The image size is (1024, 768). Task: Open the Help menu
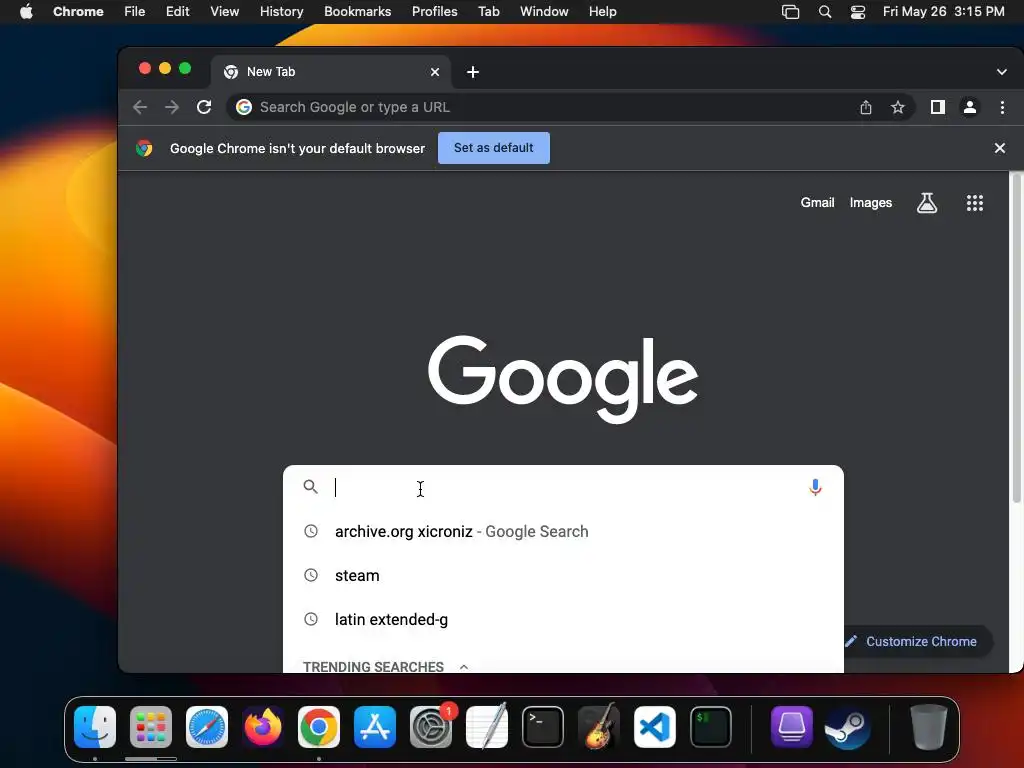pos(602,12)
